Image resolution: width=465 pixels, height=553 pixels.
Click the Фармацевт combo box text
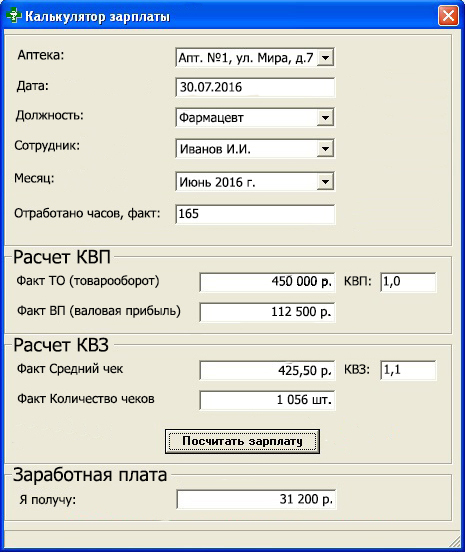pyautogui.click(x=211, y=117)
